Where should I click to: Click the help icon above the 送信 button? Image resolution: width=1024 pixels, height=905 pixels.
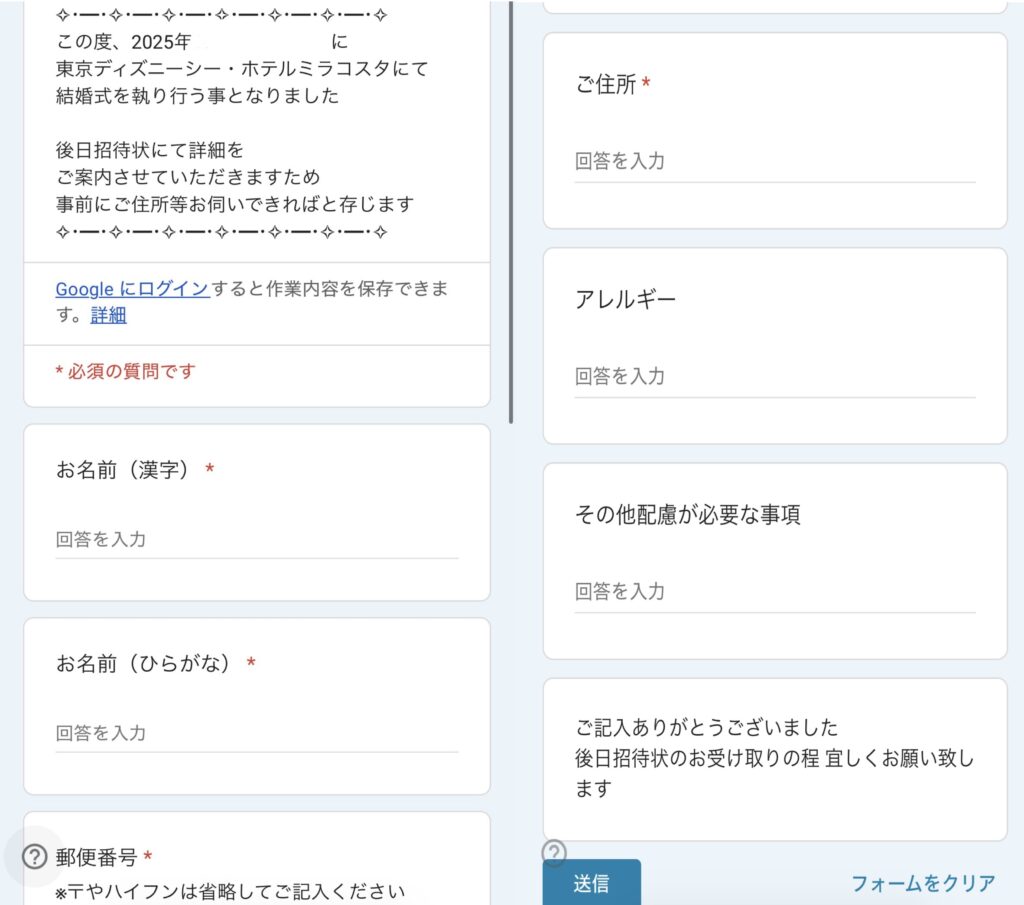tap(554, 852)
